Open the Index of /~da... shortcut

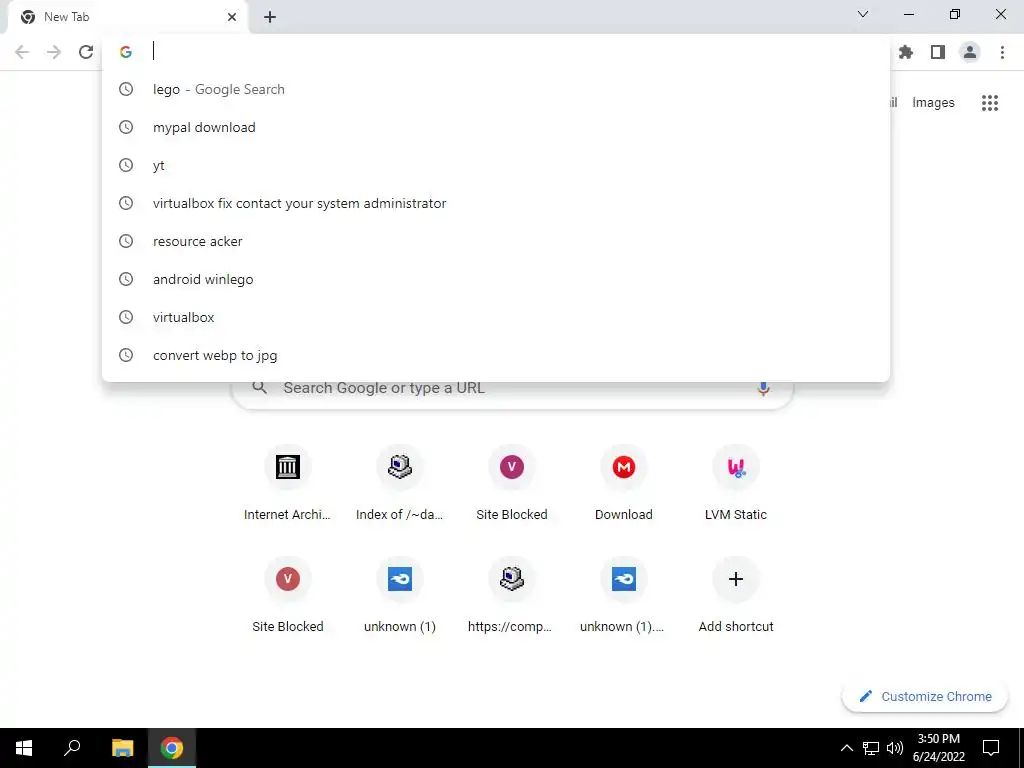400,483
